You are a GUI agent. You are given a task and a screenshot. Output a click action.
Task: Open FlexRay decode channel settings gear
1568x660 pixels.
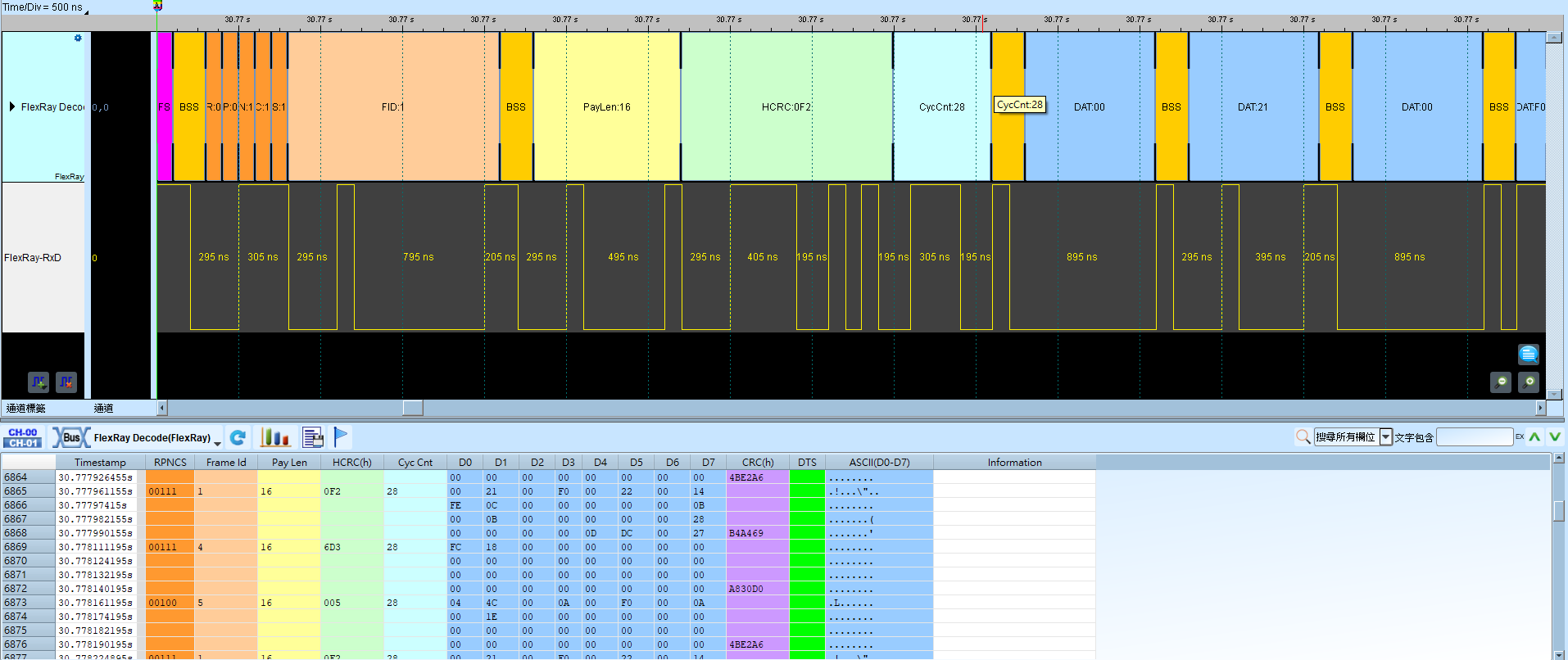click(x=78, y=38)
